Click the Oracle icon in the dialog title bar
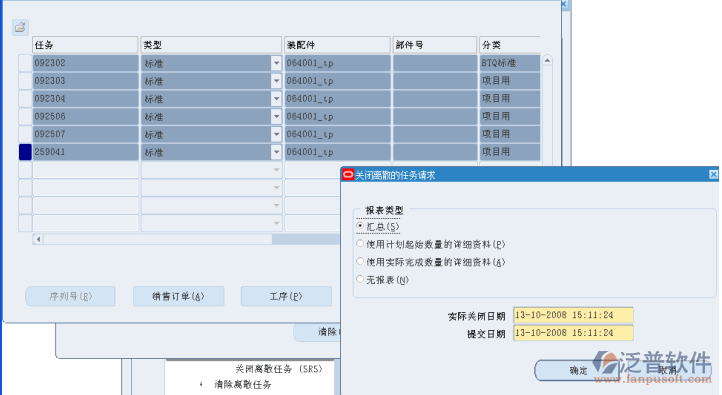The width and height of the screenshot is (722, 395). 348,174
